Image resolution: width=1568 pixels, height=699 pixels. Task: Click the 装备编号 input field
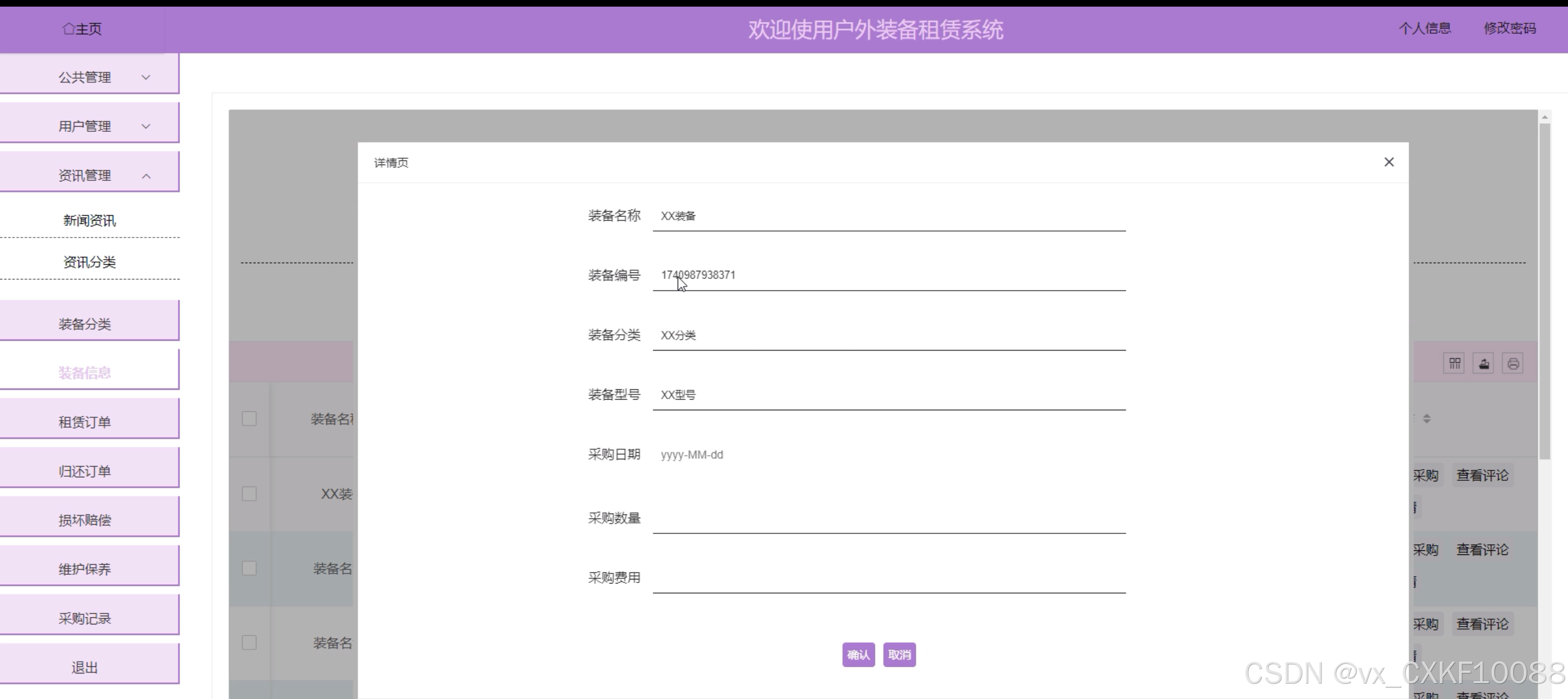(889, 275)
